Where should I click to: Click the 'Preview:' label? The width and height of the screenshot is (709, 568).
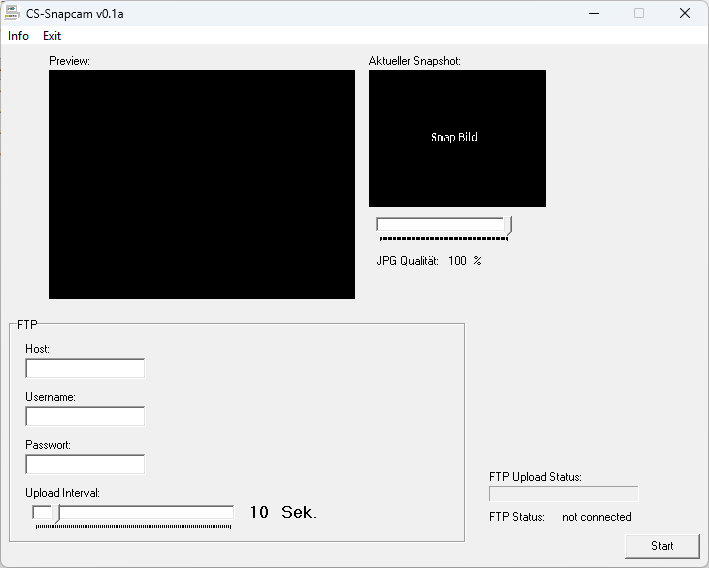69,61
